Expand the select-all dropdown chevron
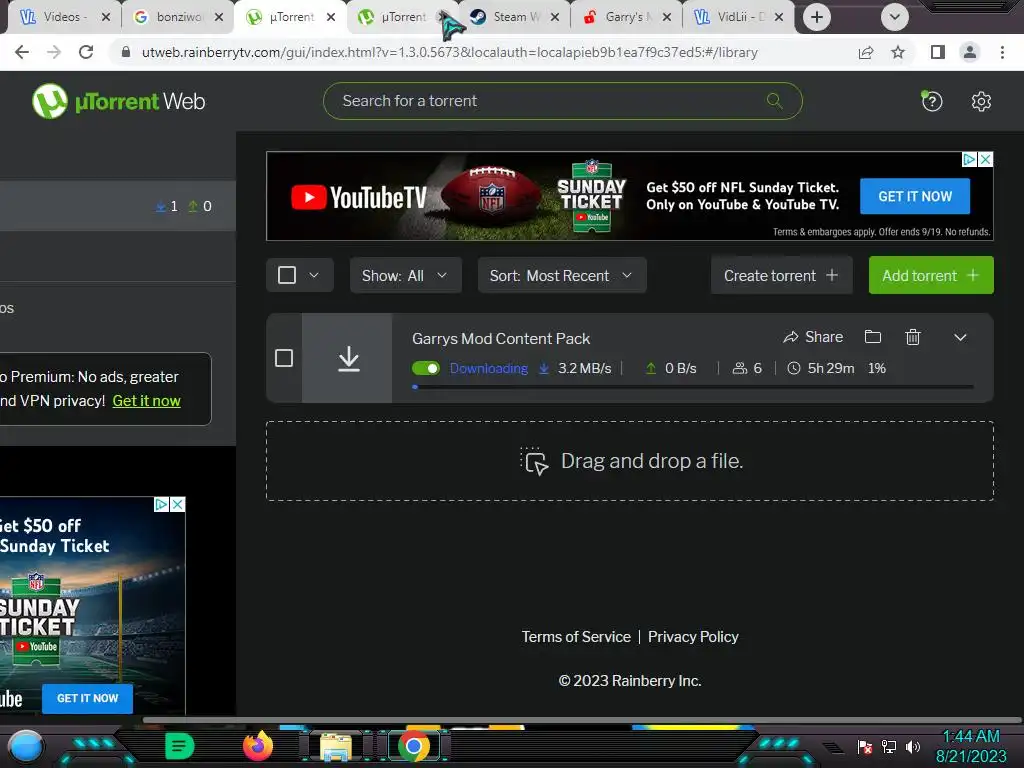 (x=314, y=275)
